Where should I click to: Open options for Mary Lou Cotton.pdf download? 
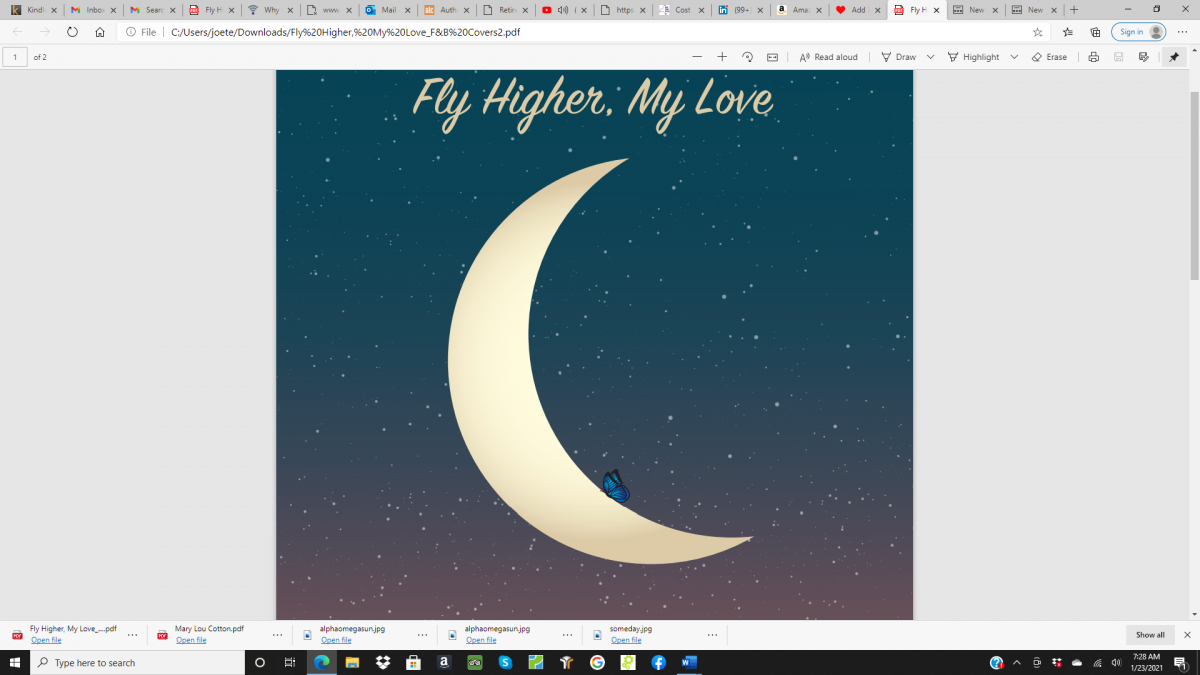[x=277, y=635]
